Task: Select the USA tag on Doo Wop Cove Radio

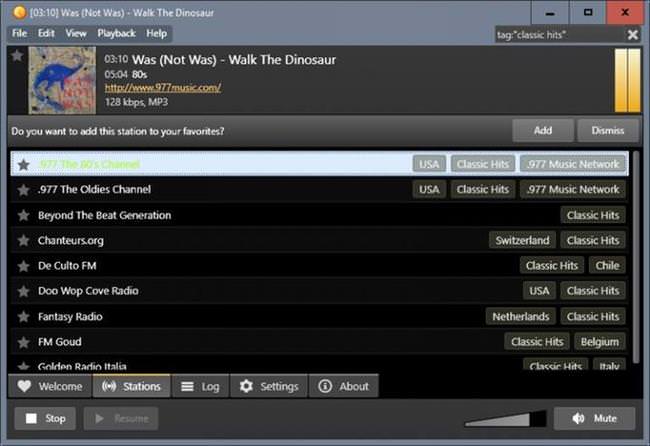Action: coord(539,291)
